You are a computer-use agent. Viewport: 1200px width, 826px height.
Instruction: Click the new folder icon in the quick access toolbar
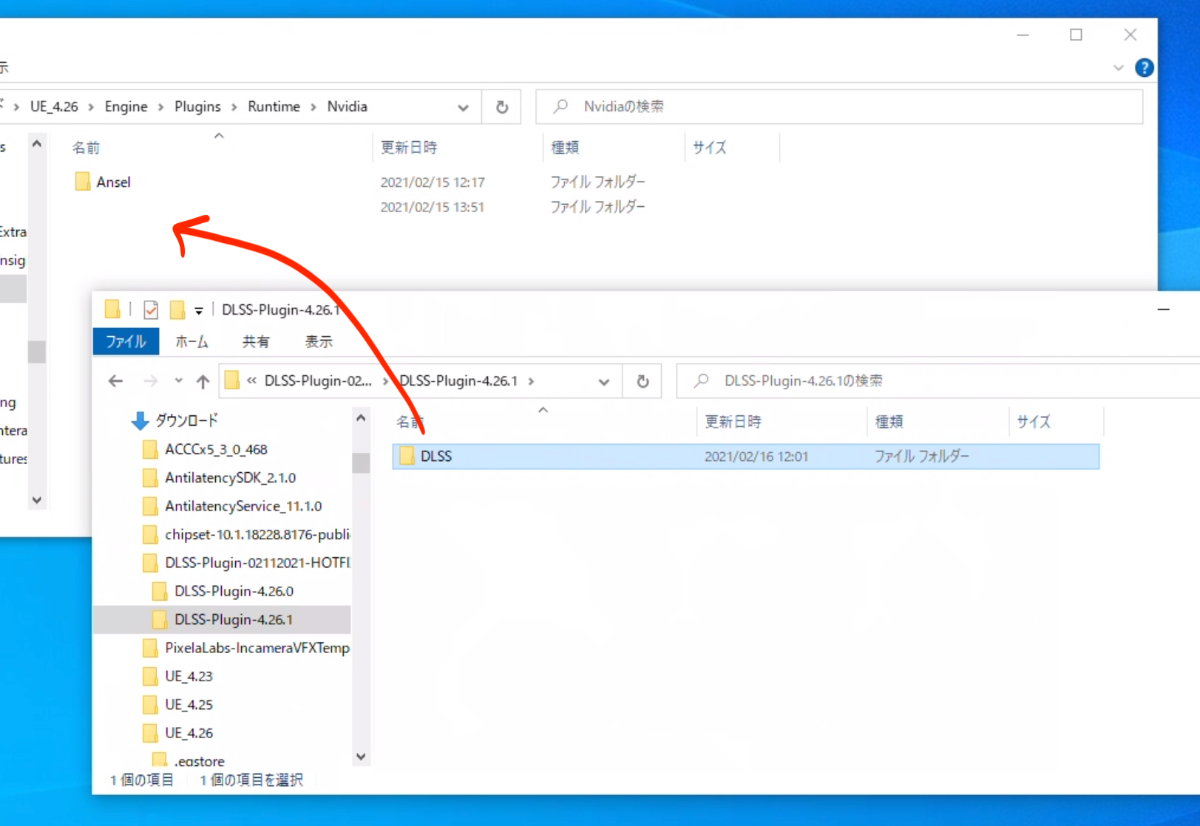(178, 309)
